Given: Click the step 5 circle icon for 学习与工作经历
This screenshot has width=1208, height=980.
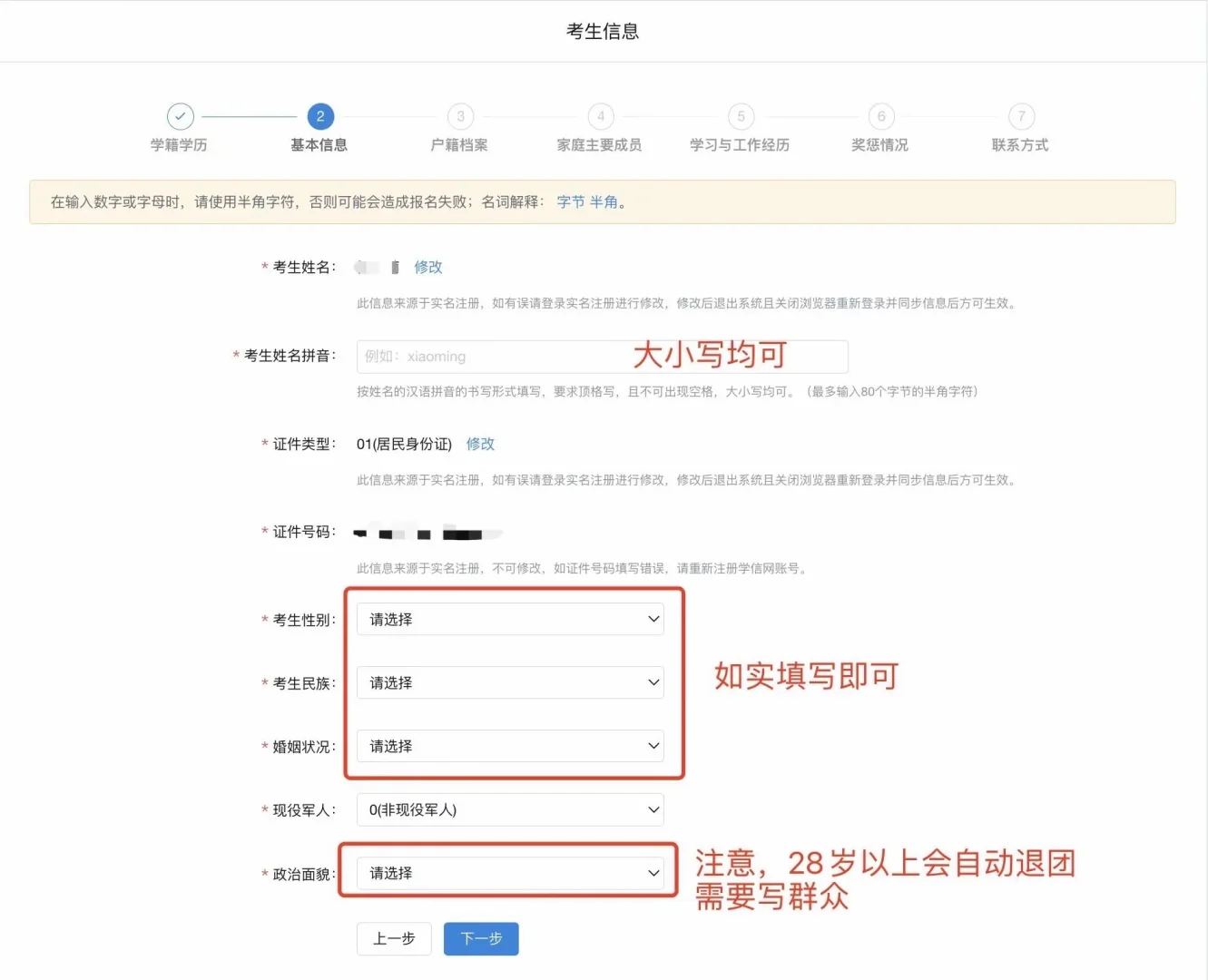Looking at the screenshot, I should tap(740, 116).
